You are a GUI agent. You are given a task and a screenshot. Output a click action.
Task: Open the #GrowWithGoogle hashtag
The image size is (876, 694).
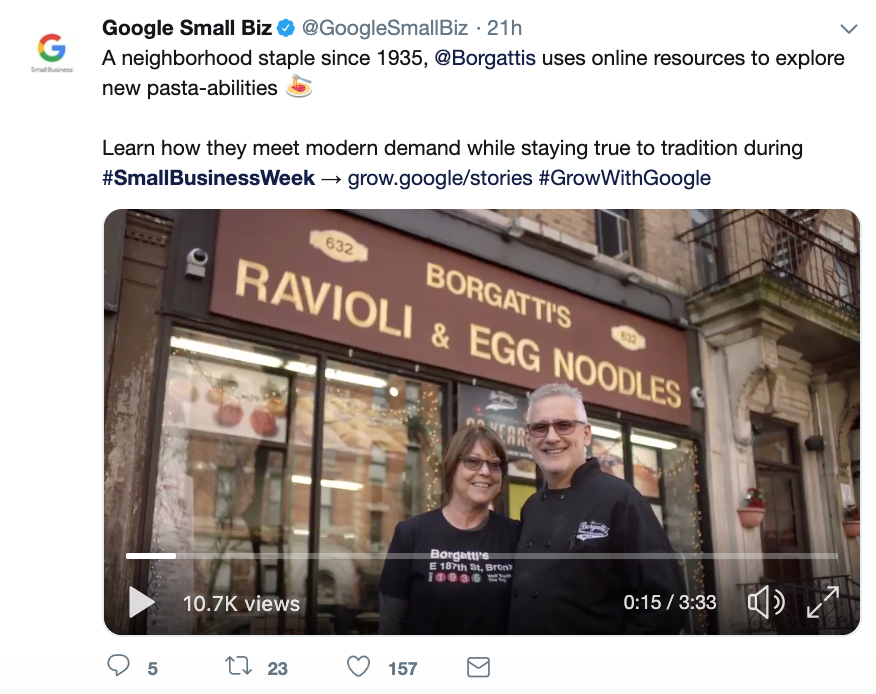tap(625, 178)
